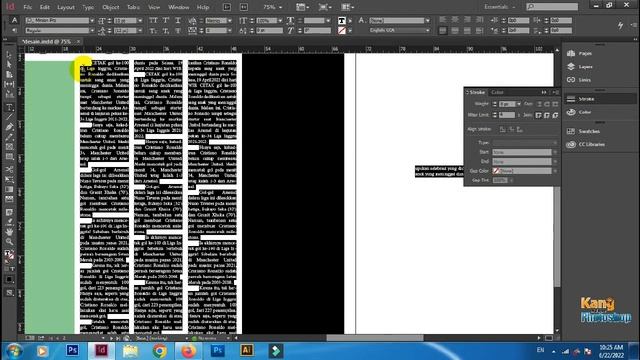Open the Type menu
640x360 pixels.
[88, 7]
